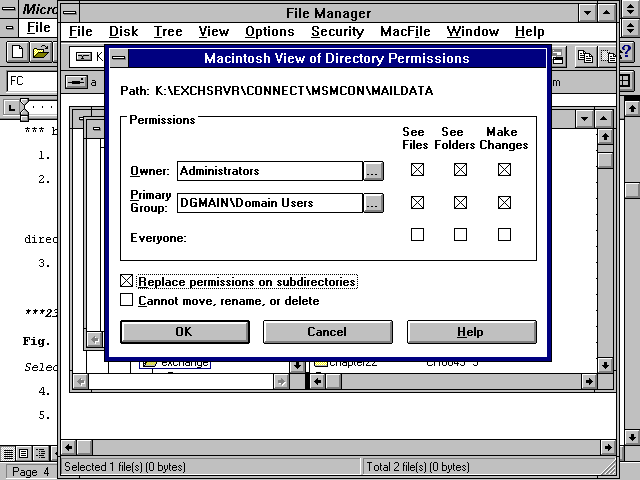This screenshot has width=640, height=480.
Task: Click OK to apply permissions
Action: point(185,332)
